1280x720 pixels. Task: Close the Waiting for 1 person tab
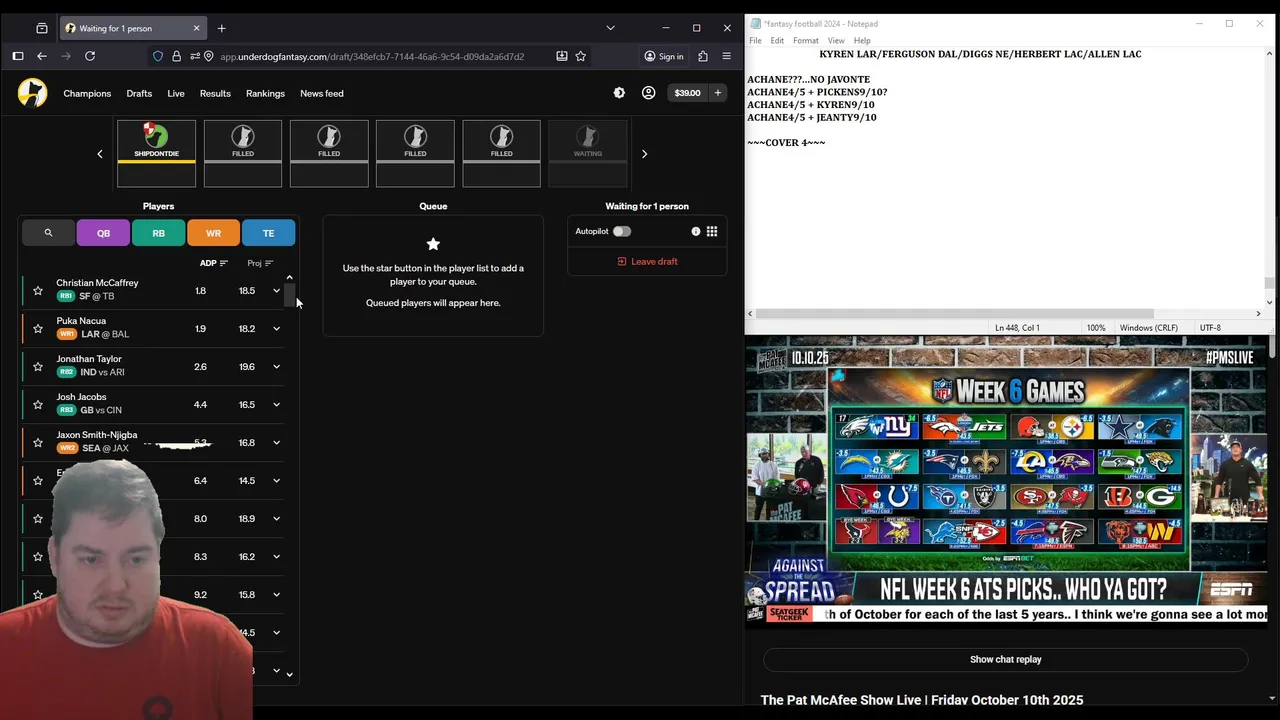point(196,28)
